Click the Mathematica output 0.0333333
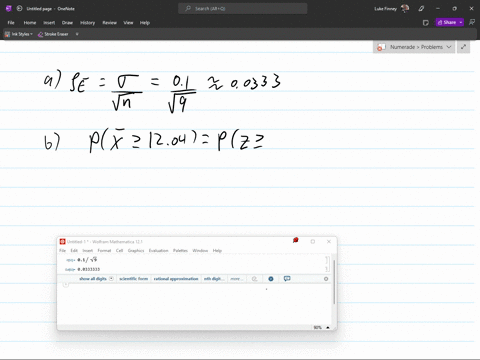The image size is (480, 360). point(89,269)
